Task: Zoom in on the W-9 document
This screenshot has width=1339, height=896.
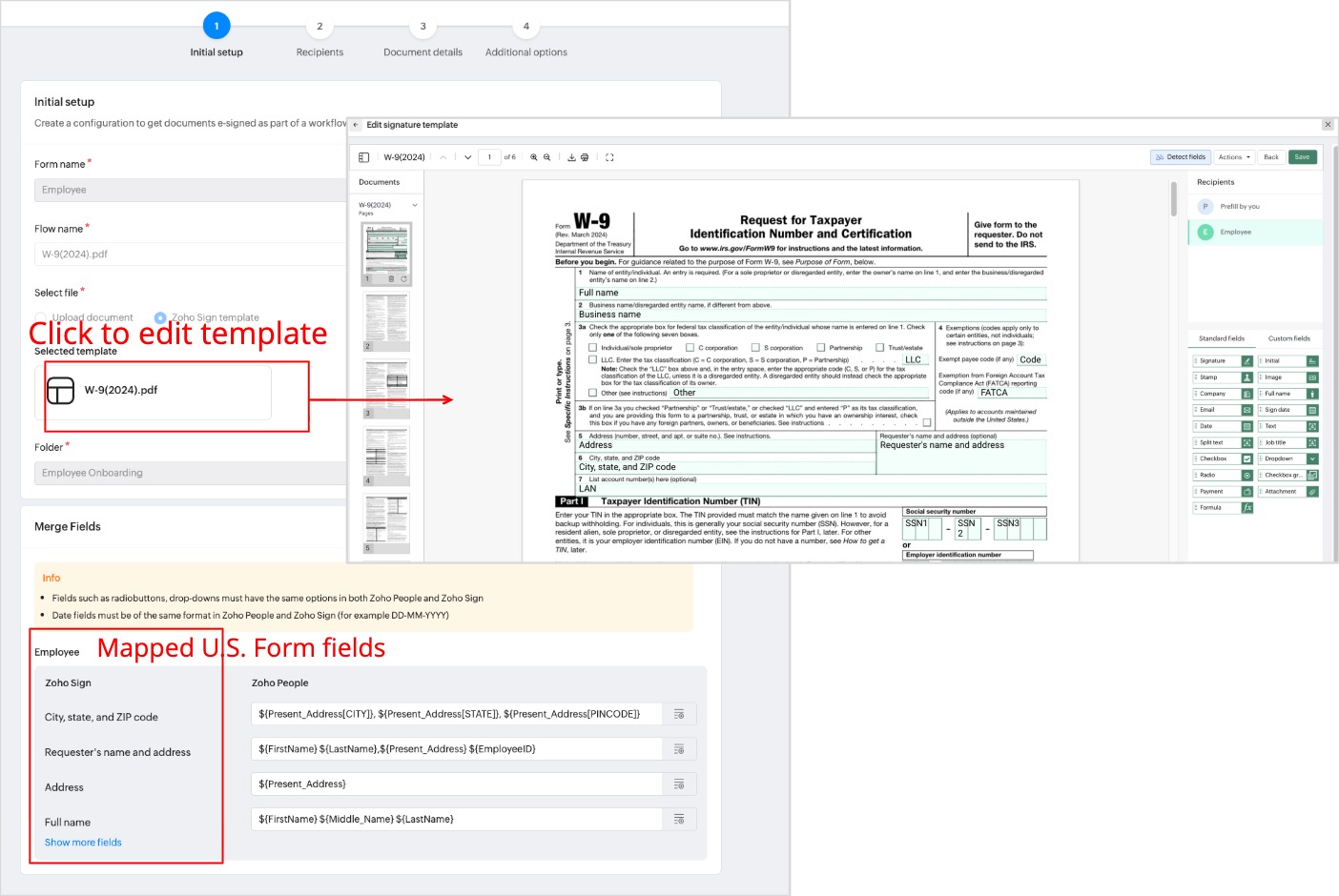Action: tap(534, 157)
